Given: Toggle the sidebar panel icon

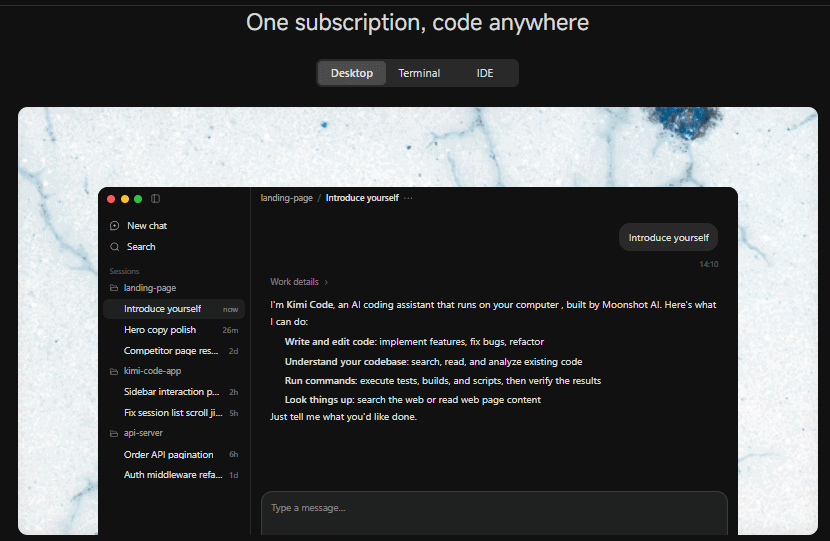Looking at the screenshot, I should coord(155,199).
